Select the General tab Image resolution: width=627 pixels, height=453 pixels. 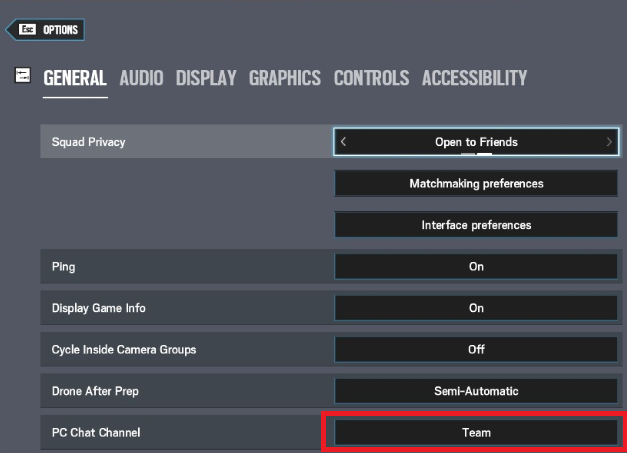pyautogui.click(x=75, y=78)
